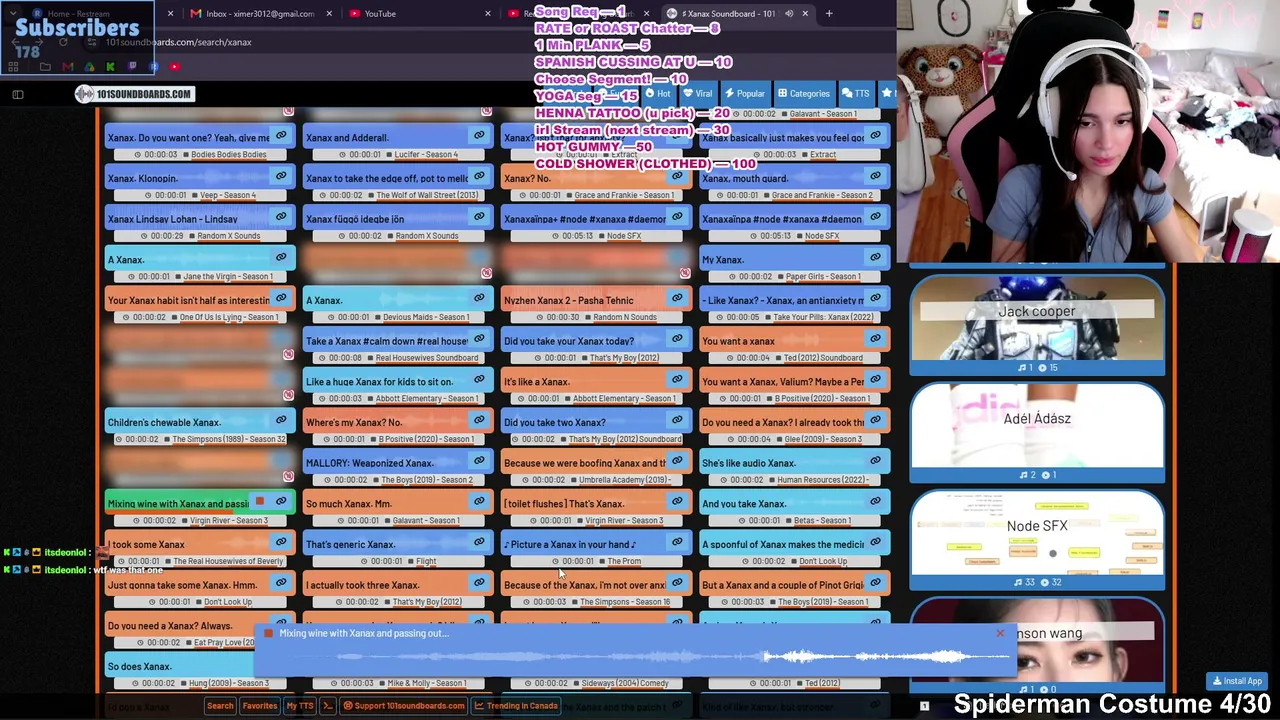Open 'The Simpsons (1989) - Season 32' board link
1280x720 pixels.
(x=229, y=439)
